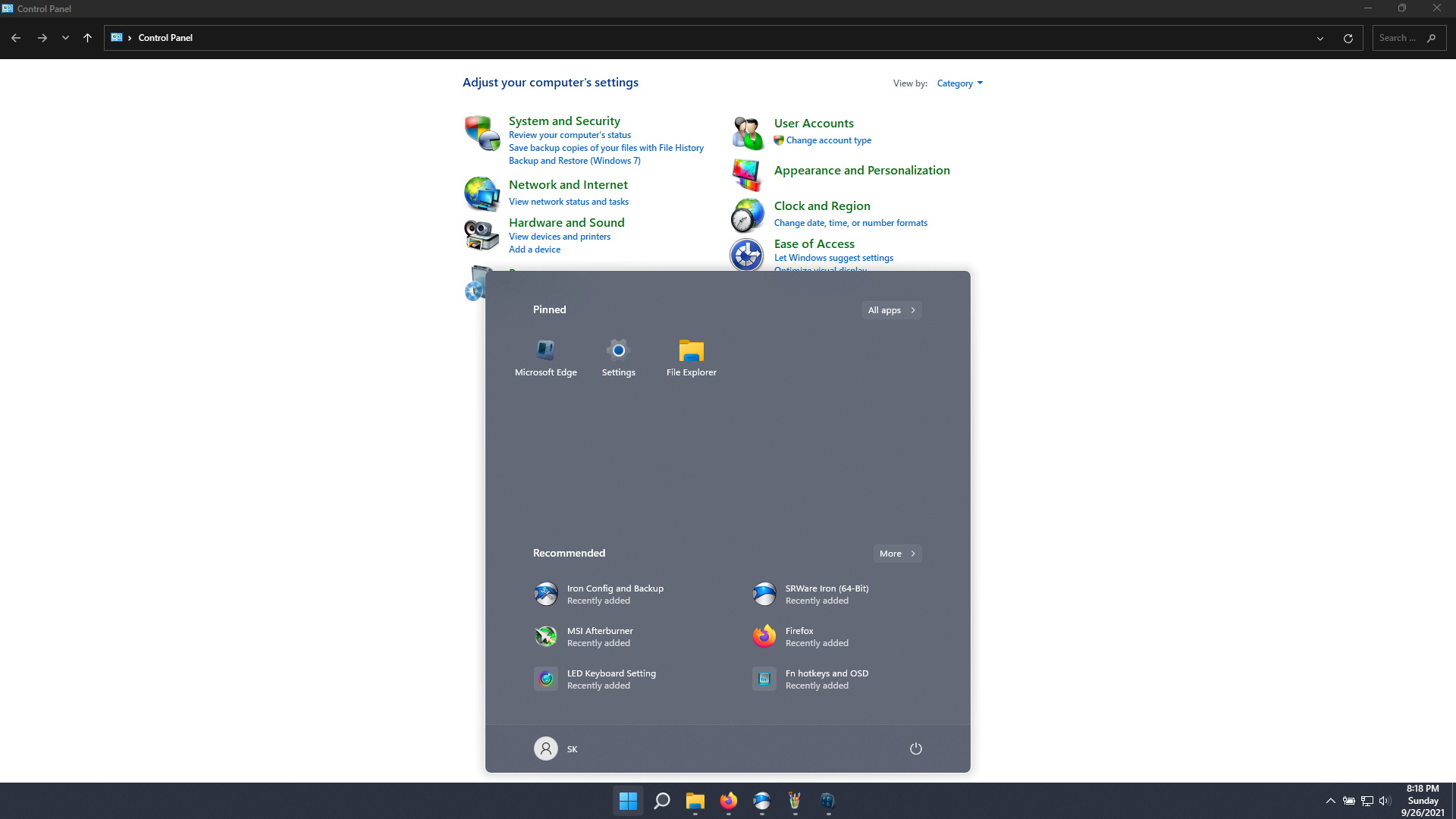Go up one folder level

[x=87, y=38]
